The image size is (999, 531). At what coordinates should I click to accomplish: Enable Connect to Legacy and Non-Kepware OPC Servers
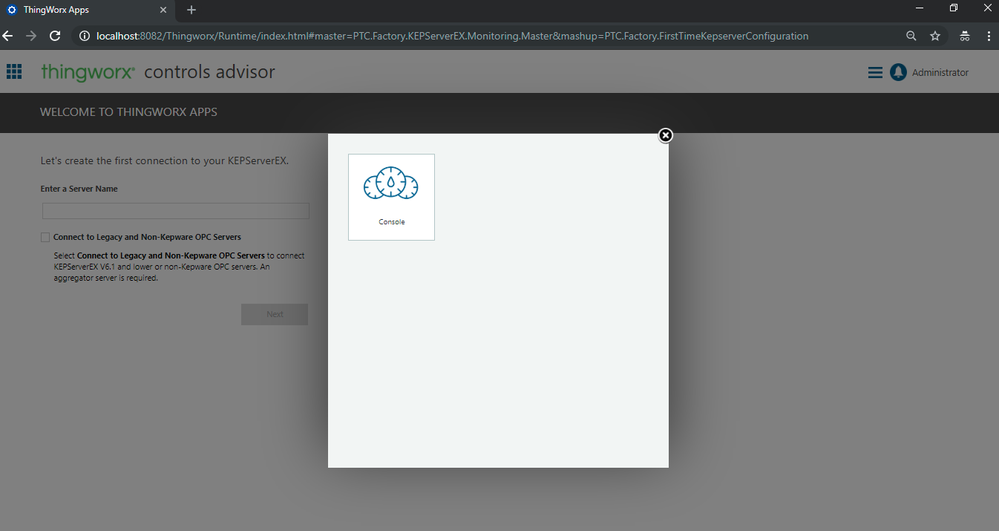pyautogui.click(x=45, y=237)
